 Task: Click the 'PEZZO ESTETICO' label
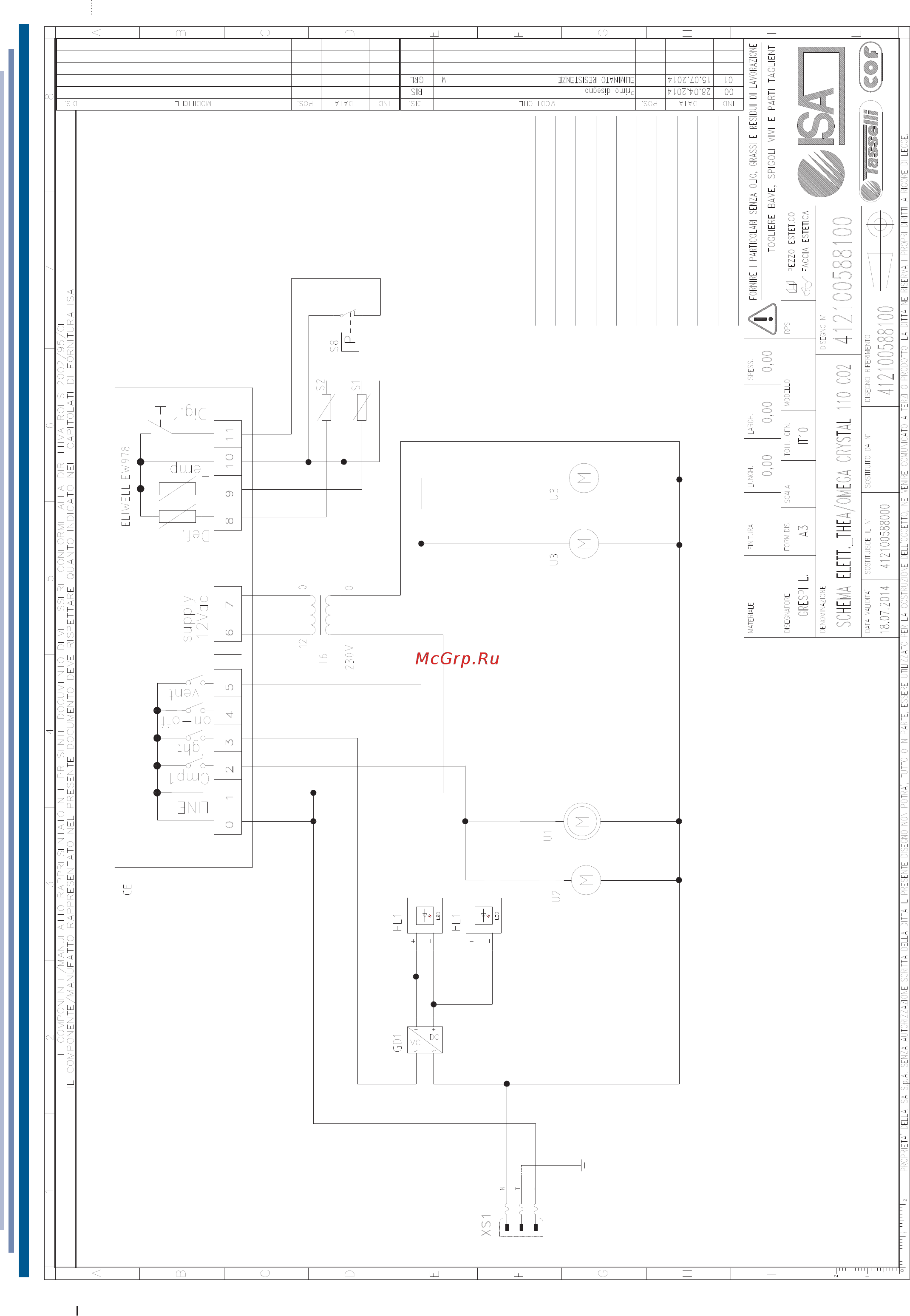coord(791,242)
